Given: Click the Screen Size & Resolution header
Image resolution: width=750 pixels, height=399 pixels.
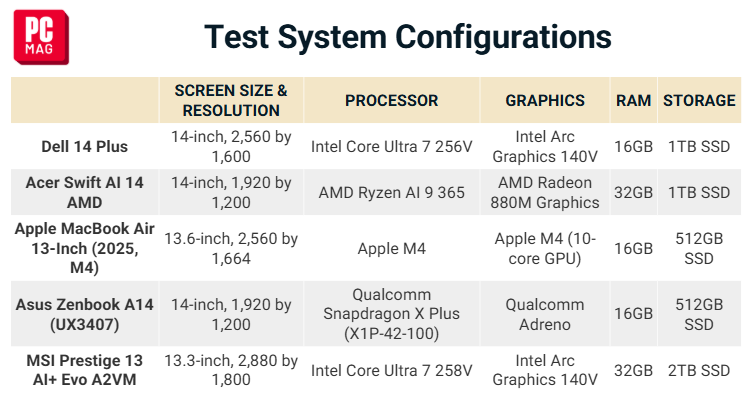Looking at the screenshot, I should point(231,100).
